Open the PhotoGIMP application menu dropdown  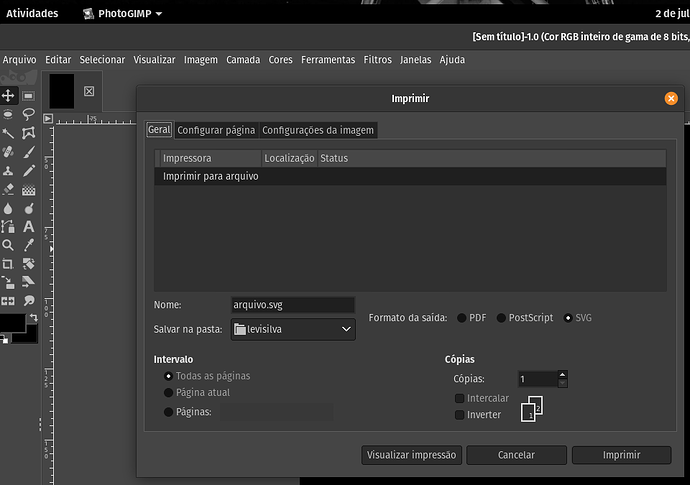click(122, 14)
